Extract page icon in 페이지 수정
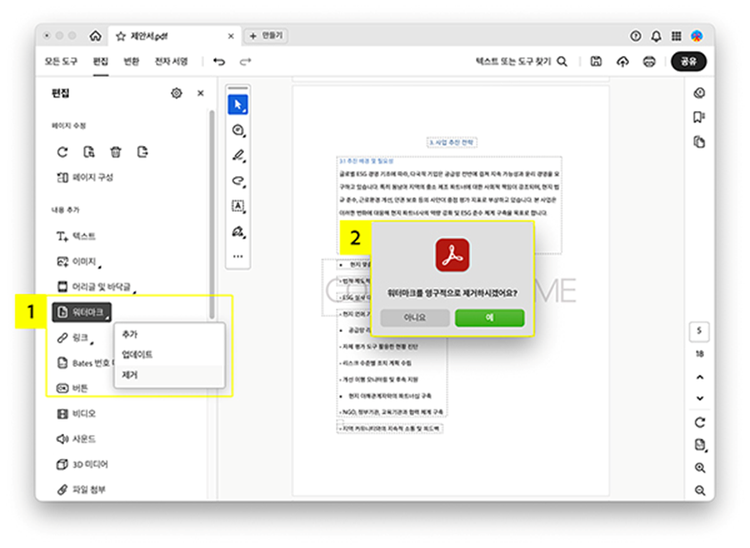Screen dimensions: 750x548 (89, 152)
